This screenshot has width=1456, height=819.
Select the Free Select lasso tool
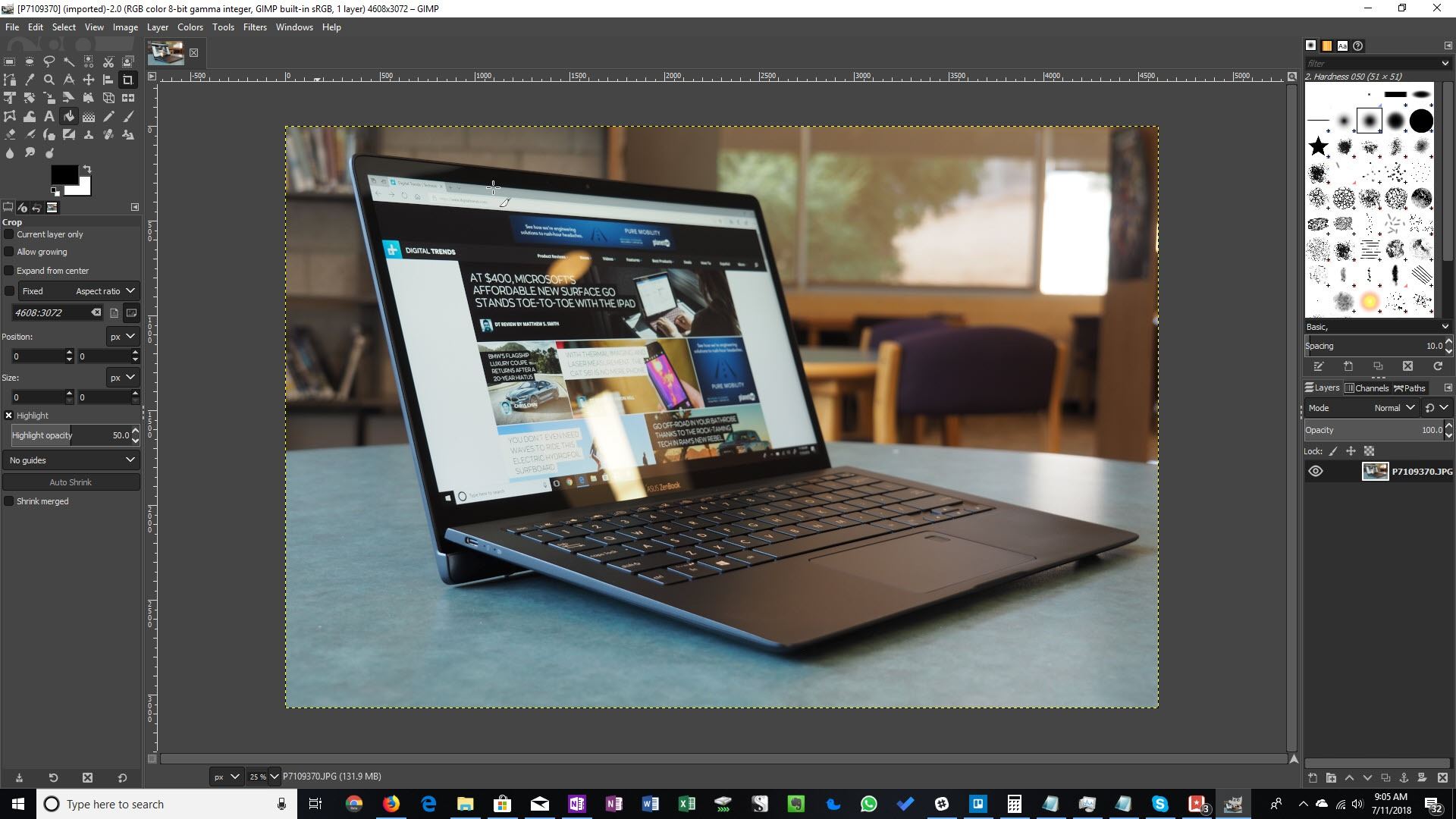(x=49, y=61)
